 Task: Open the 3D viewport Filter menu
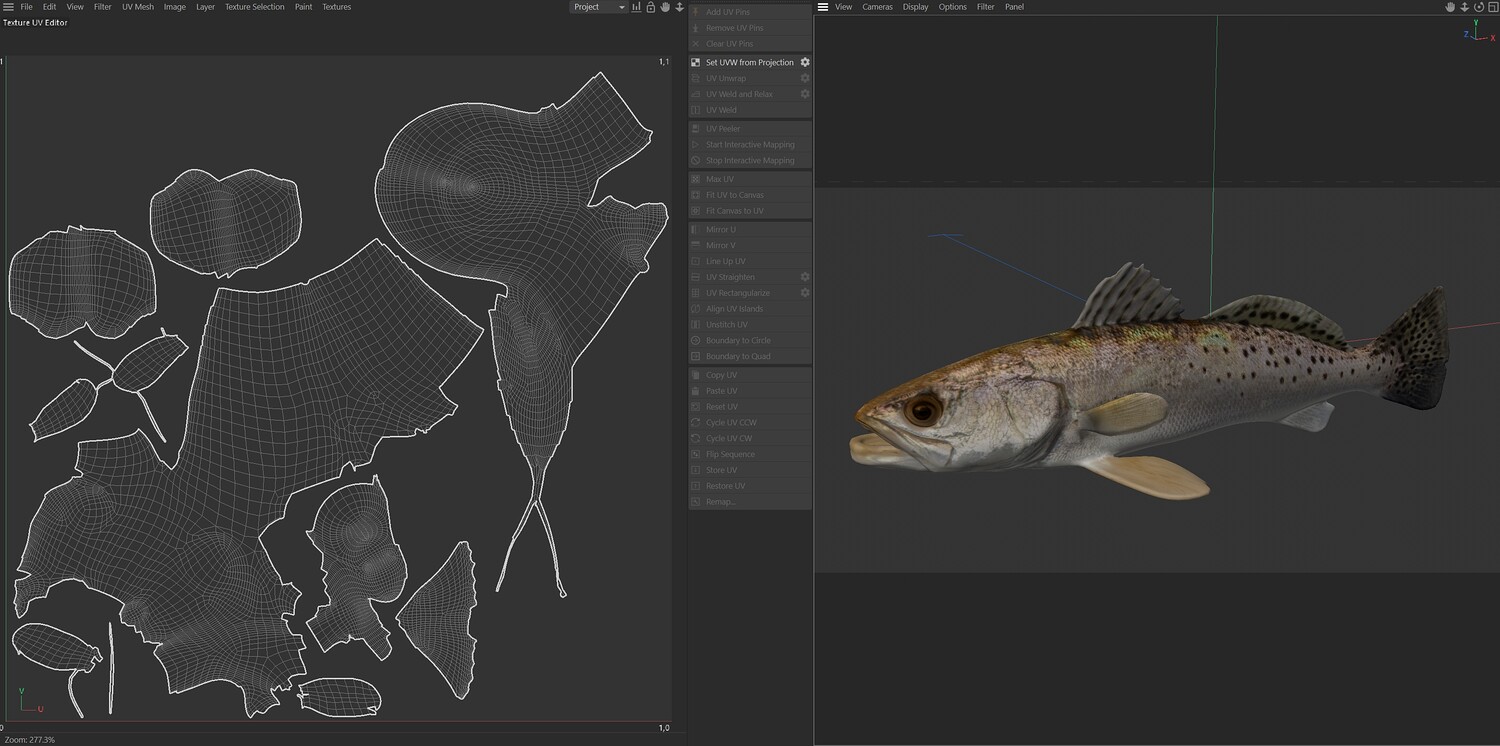coord(986,7)
